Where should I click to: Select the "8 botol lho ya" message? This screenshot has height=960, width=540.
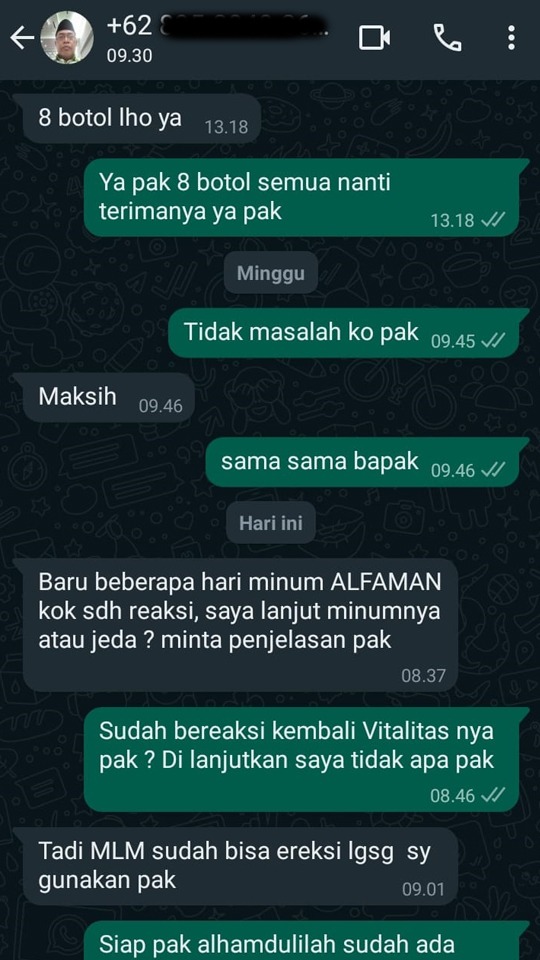click(x=141, y=118)
